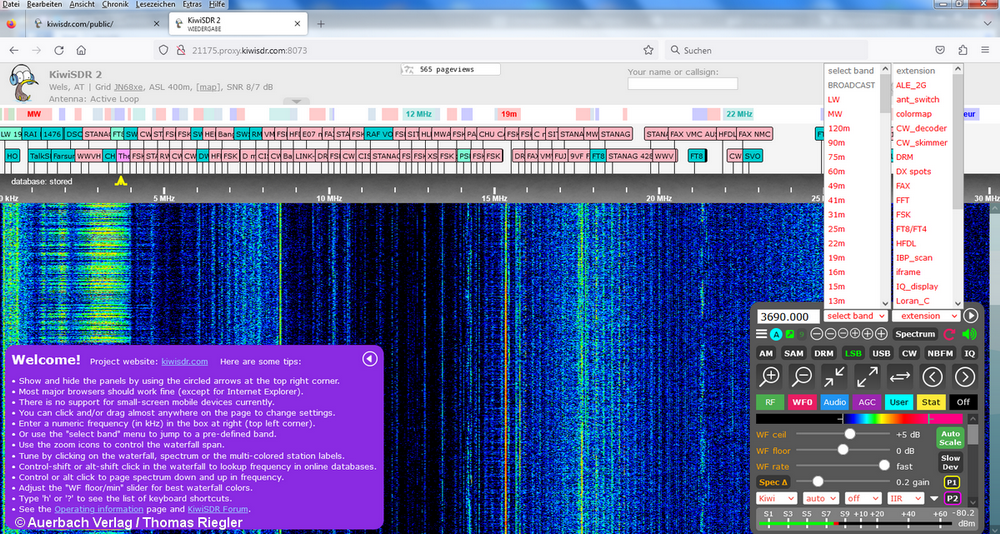
Task: Switch demodulation mode to DRM
Action: click(x=824, y=353)
